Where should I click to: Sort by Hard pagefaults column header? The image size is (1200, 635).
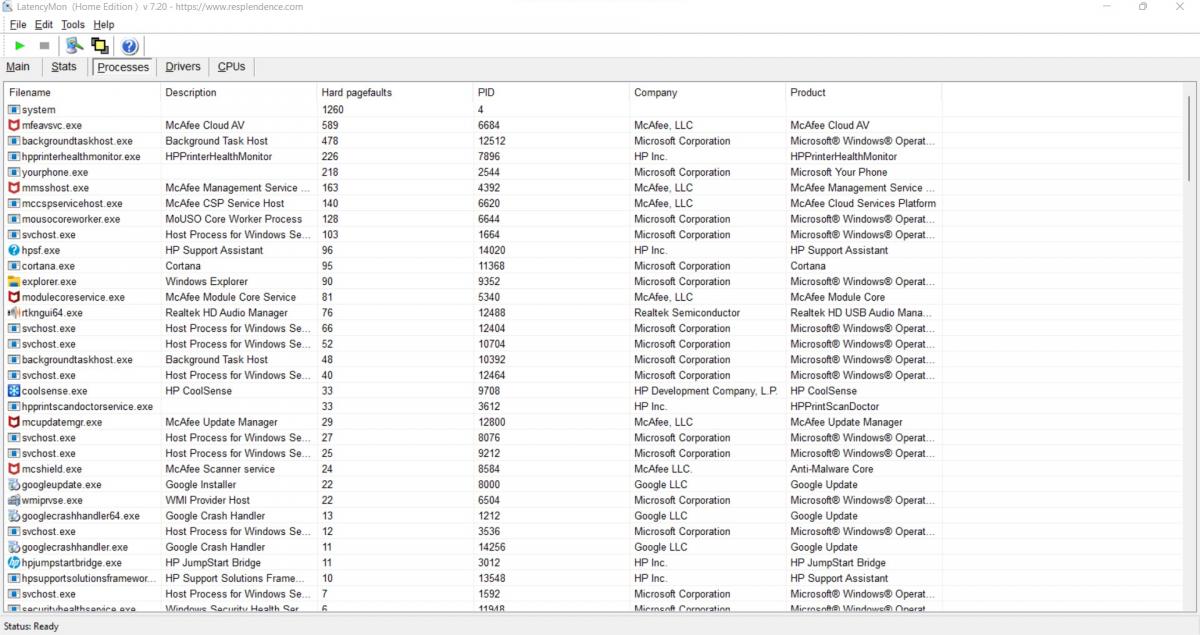point(395,93)
